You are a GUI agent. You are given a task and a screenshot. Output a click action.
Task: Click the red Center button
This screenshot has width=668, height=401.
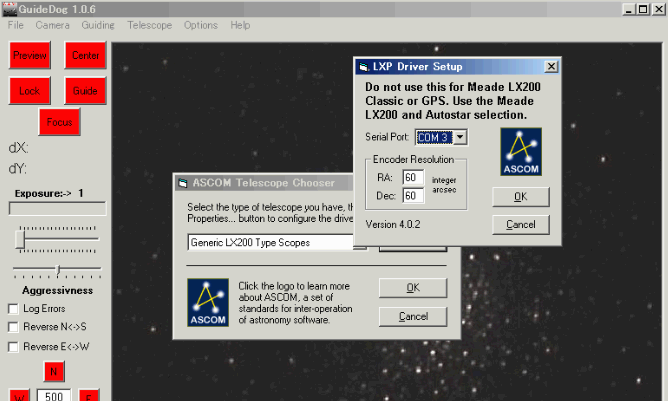[85, 55]
